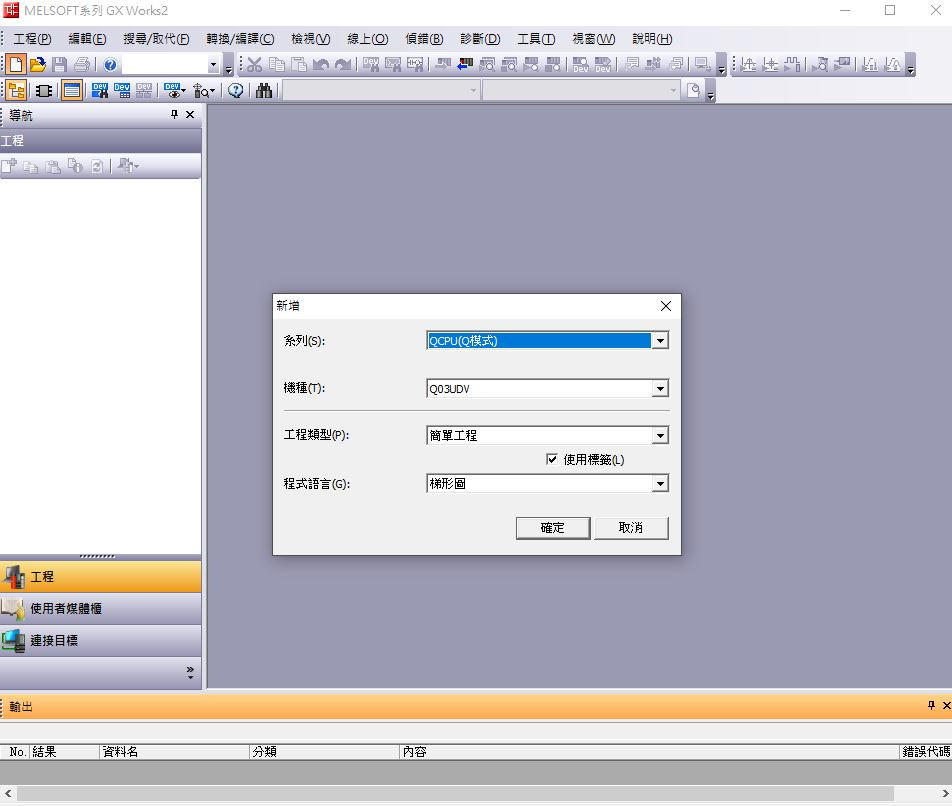Screen dimensions: 952x806
Task: Click the output panel horizontal scrollbar
Action: point(455,793)
